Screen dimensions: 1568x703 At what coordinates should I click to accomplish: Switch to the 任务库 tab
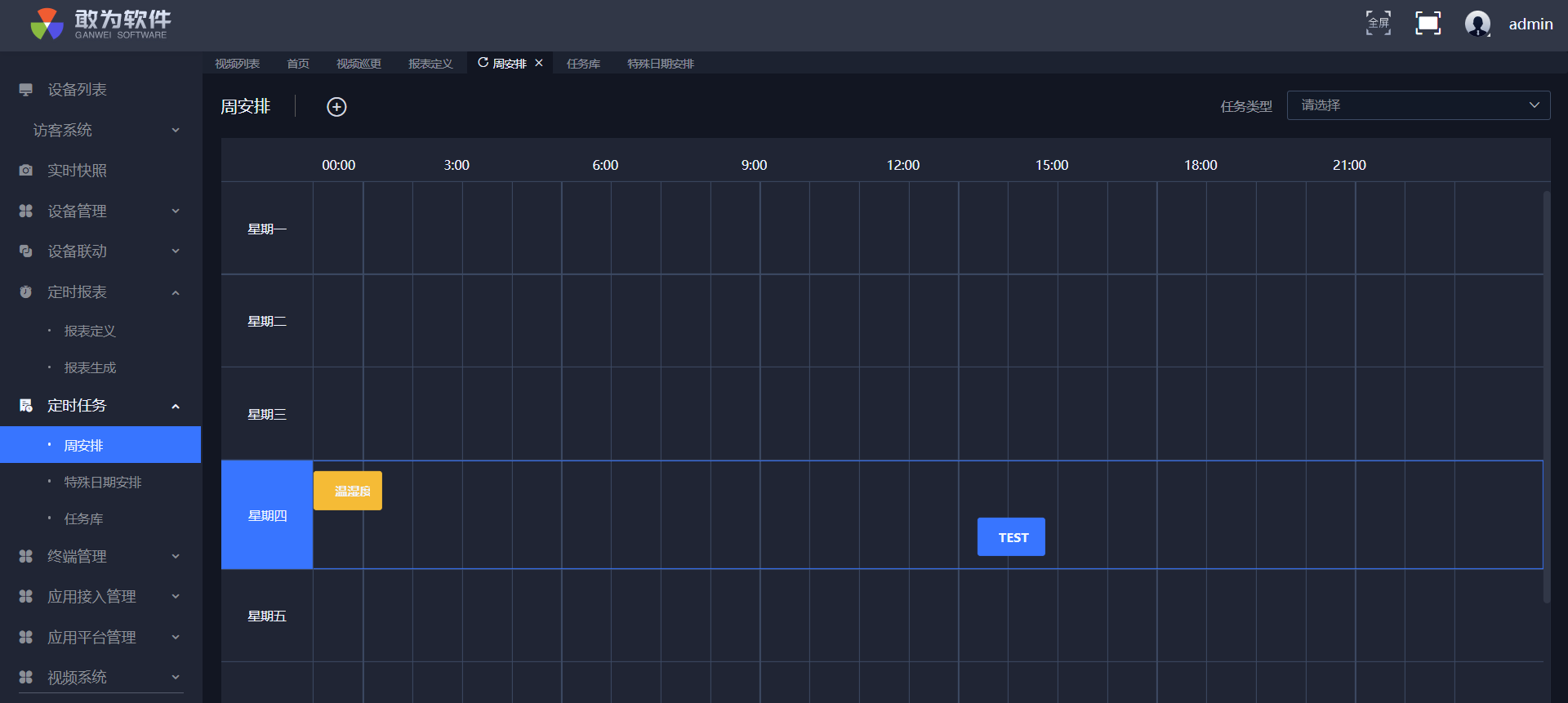[583, 64]
